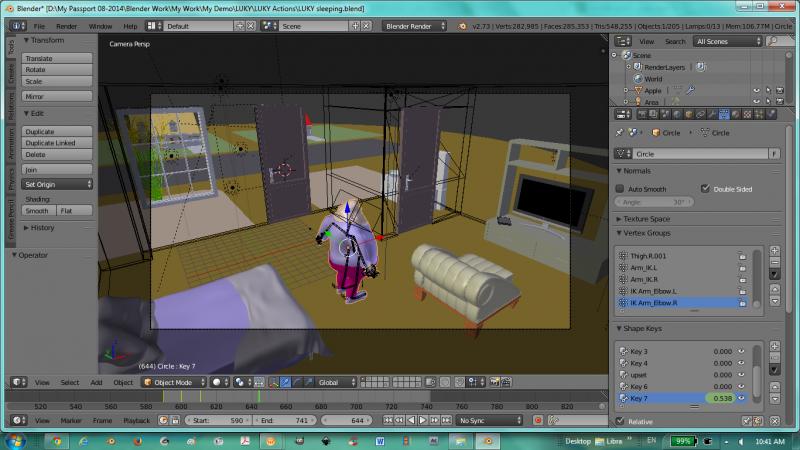Click the current frame field 644
Screen dimensions: 800x450
point(345,420)
